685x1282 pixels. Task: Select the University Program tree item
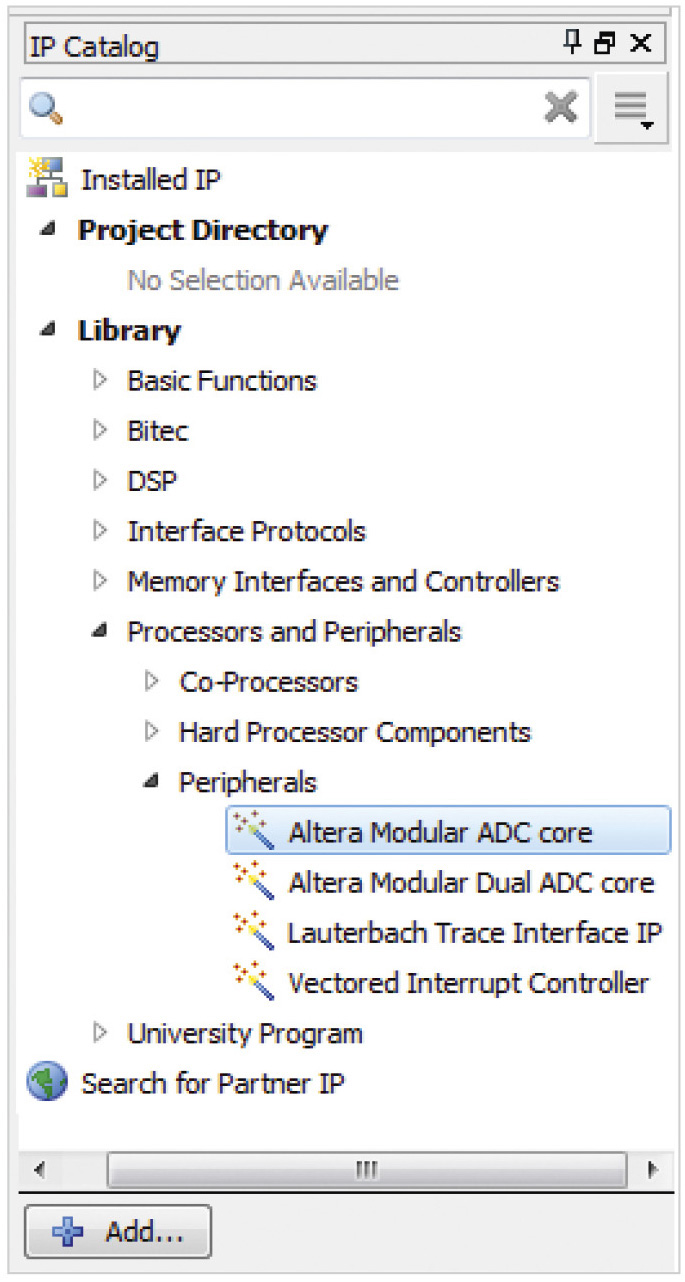click(x=244, y=1033)
